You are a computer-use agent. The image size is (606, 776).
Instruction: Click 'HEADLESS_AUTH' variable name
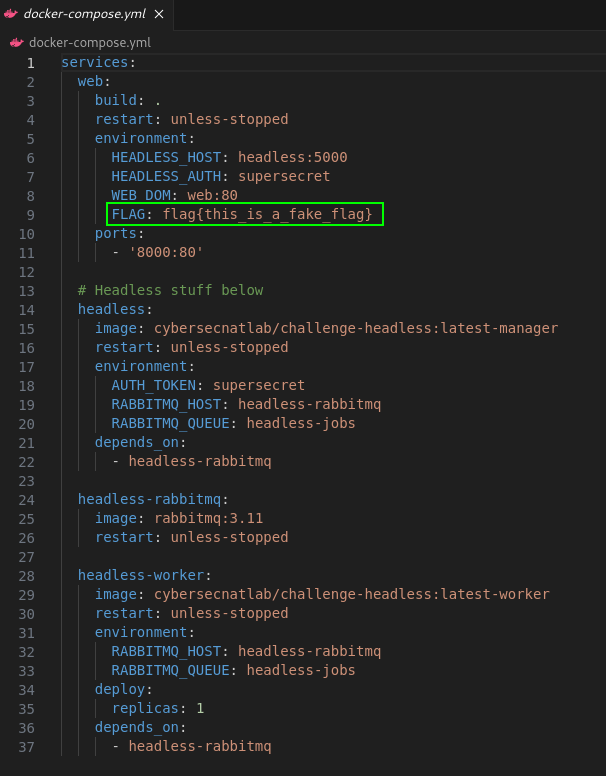166,176
